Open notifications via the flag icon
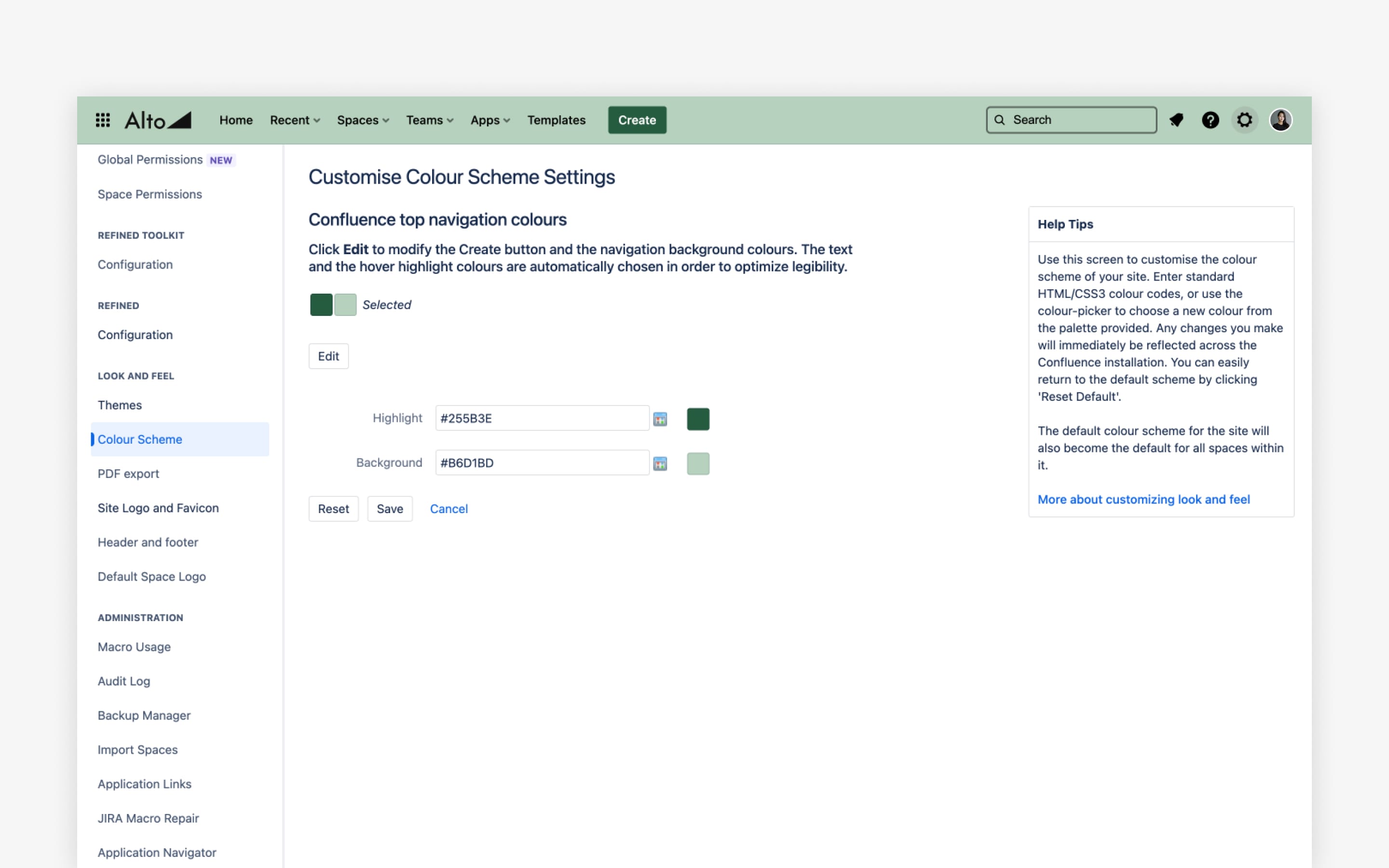1389x868 pixels. click(1177, 120)
